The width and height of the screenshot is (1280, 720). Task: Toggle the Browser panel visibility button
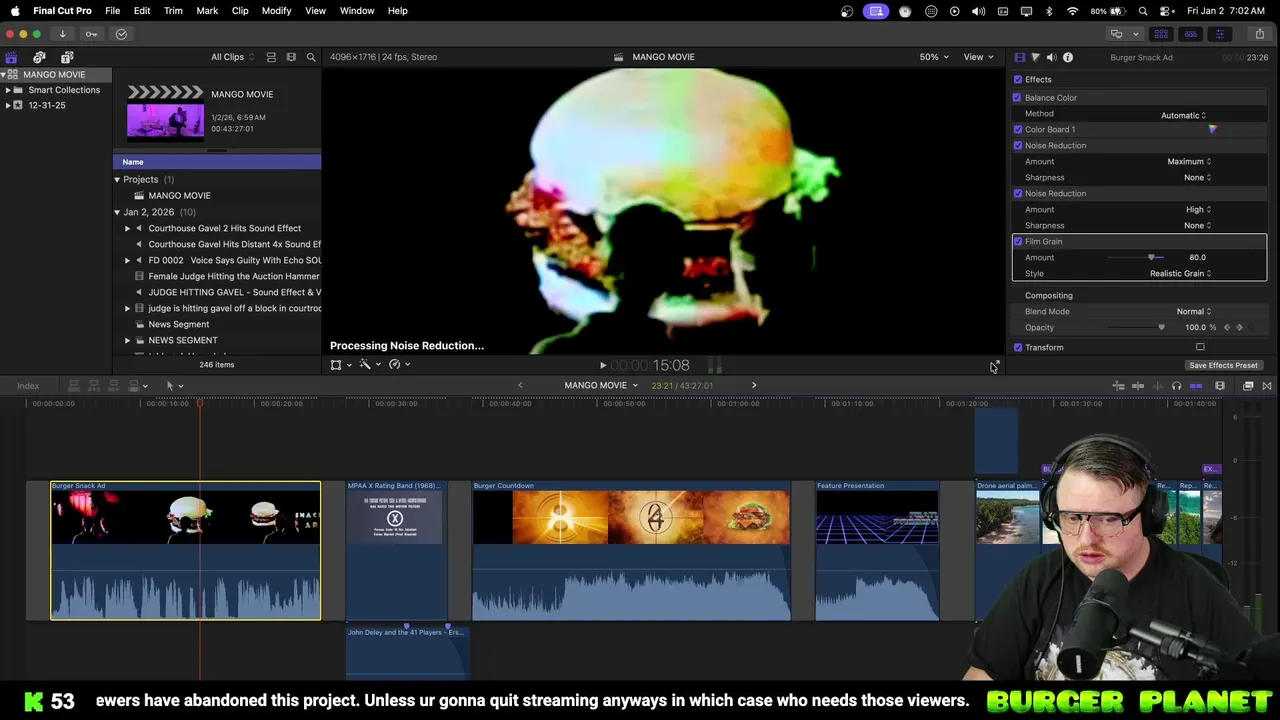tap(1163, 34)
